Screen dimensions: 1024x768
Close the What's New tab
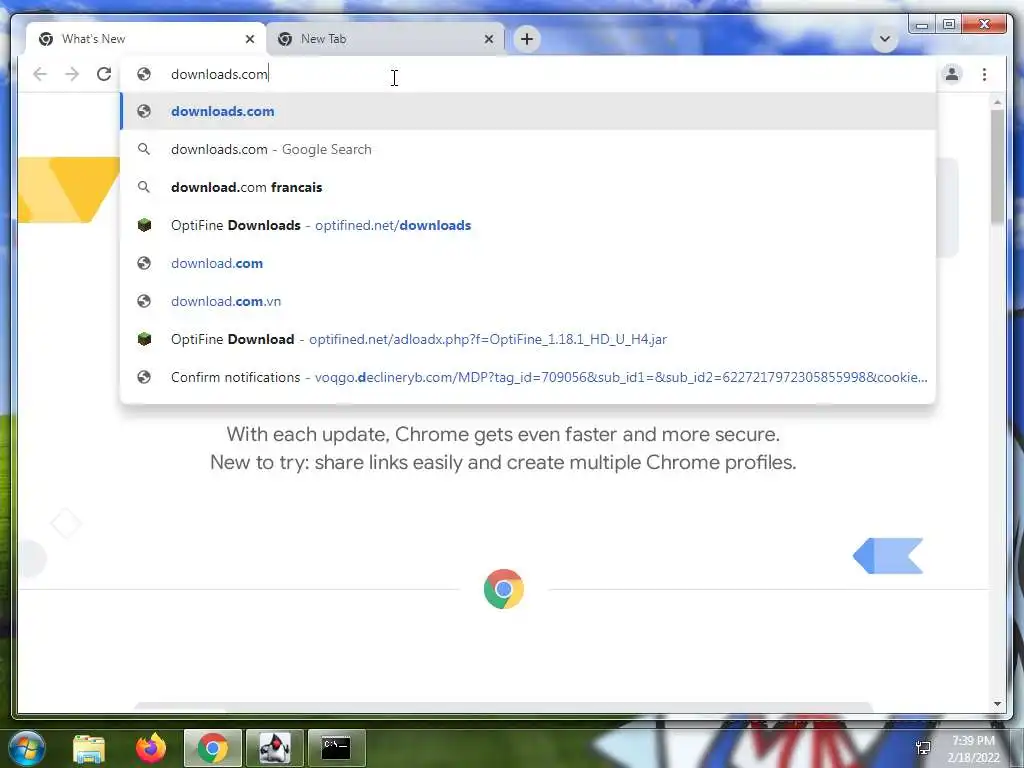pos(249,39)
